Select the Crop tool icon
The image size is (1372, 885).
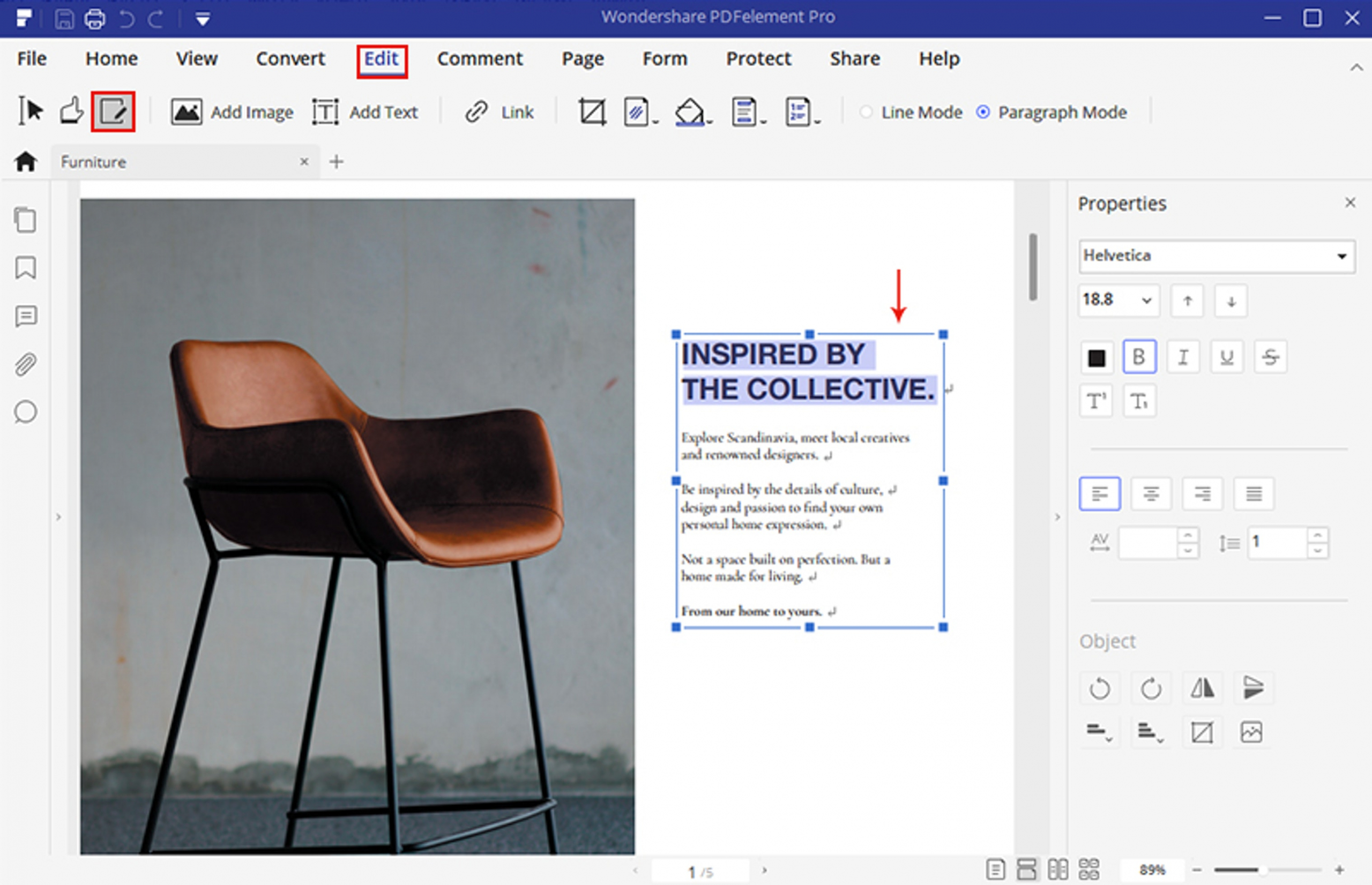point(592,111)
